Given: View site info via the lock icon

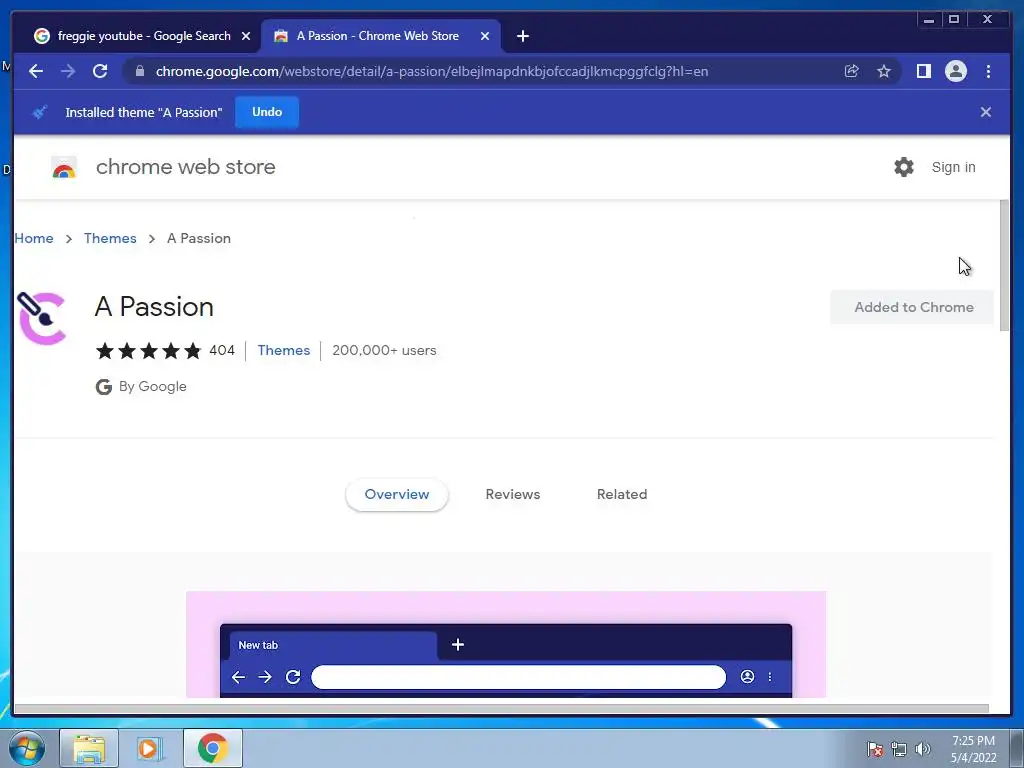Looking at the screenshot, I should [139, 71].
